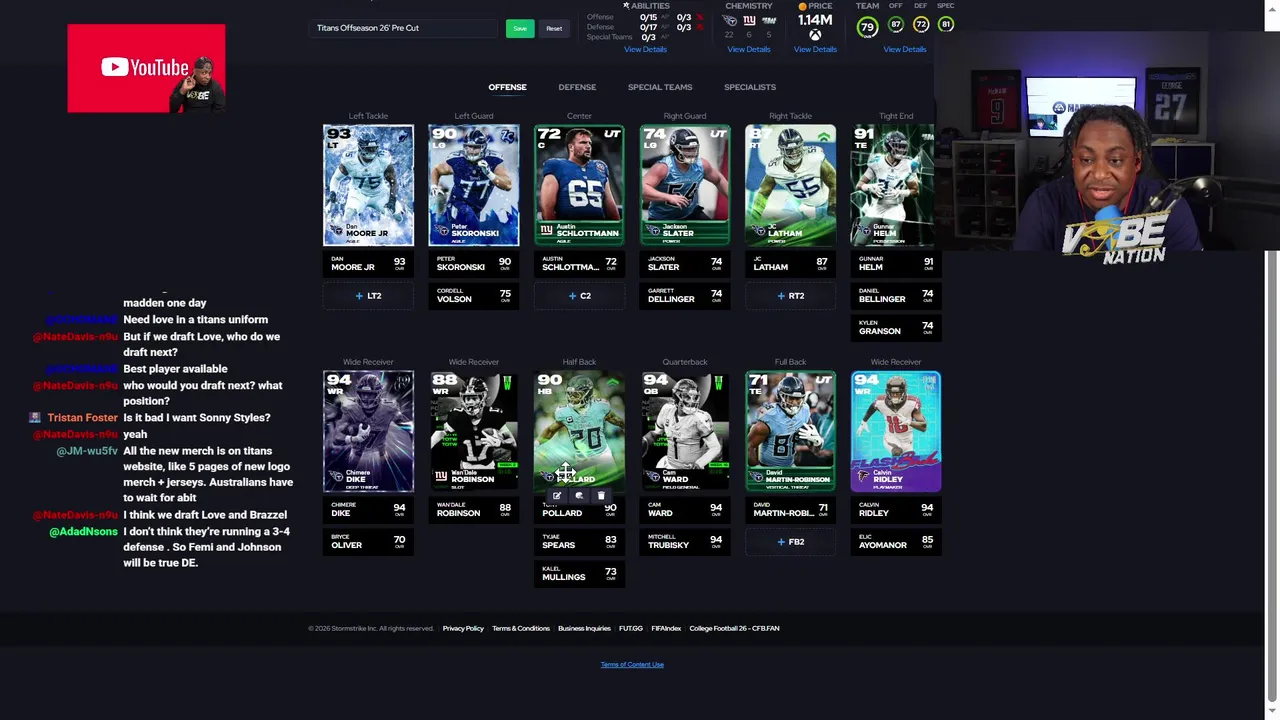The height and width of the screenshot is (720, 1280).
Task: Open the Special Teams tab
Action: [660, 87]
